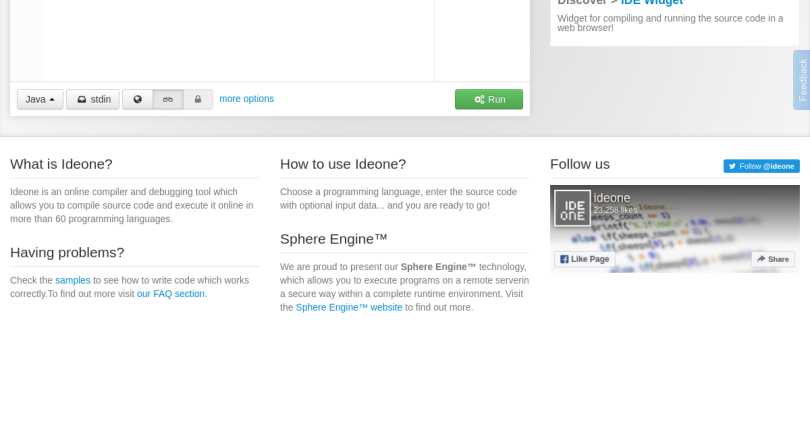Select the secret visibility glasses icon
This screenshot has width=810, height=424.
click(x=168, y=99)
